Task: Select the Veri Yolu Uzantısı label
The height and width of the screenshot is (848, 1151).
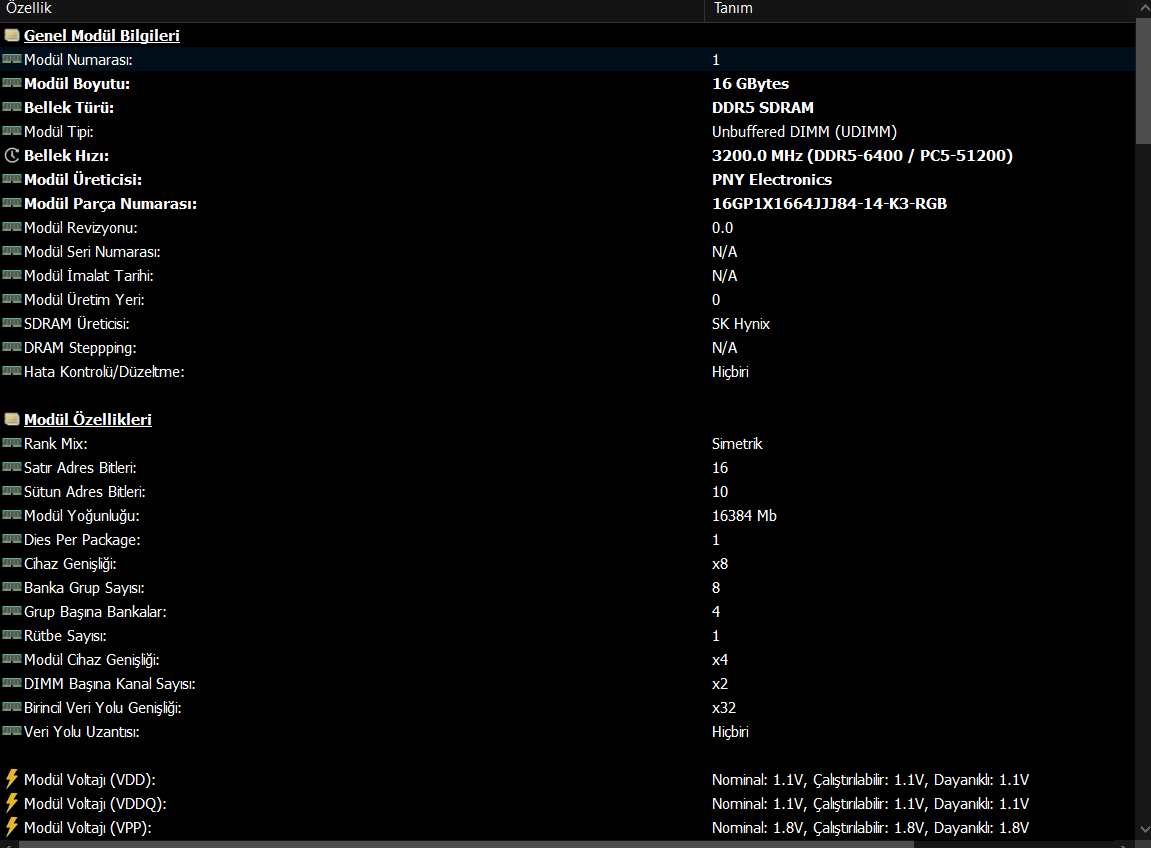Action: click(x=81, y=732)
